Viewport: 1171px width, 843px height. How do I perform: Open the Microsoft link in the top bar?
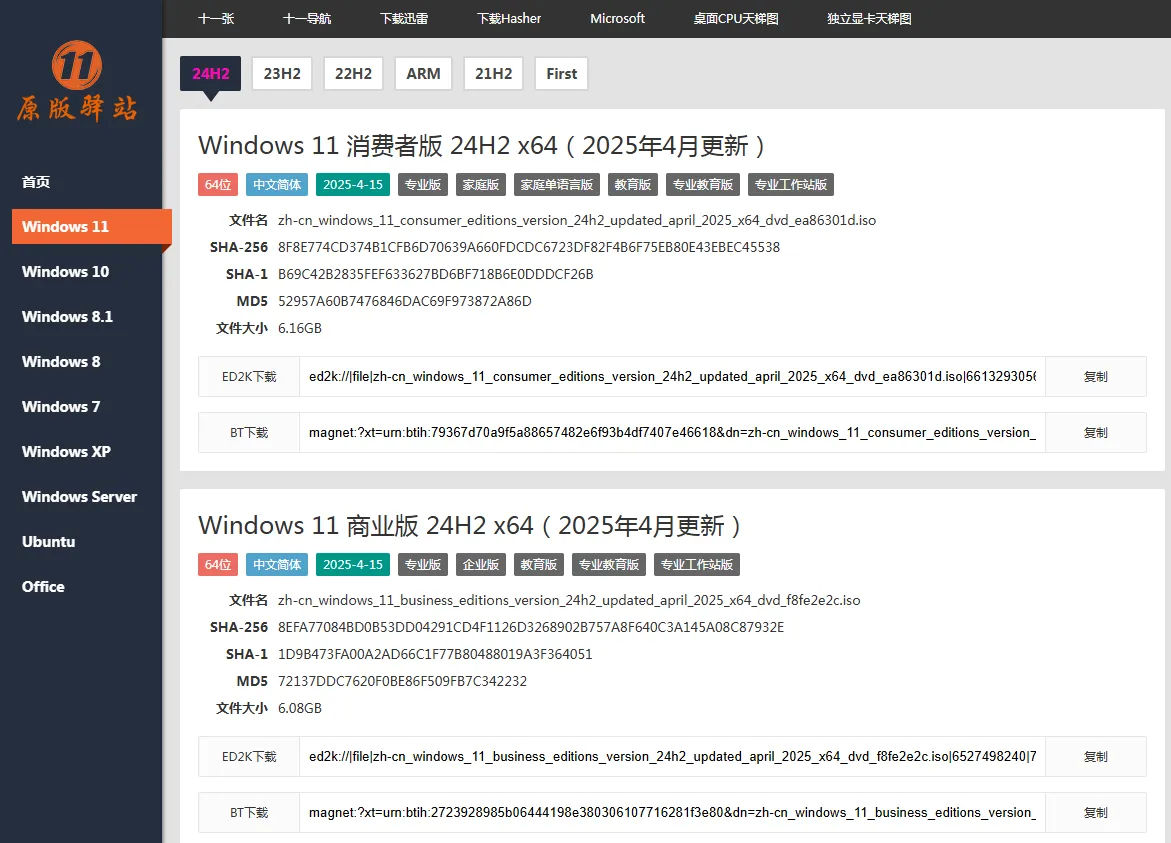pos(617,18)
